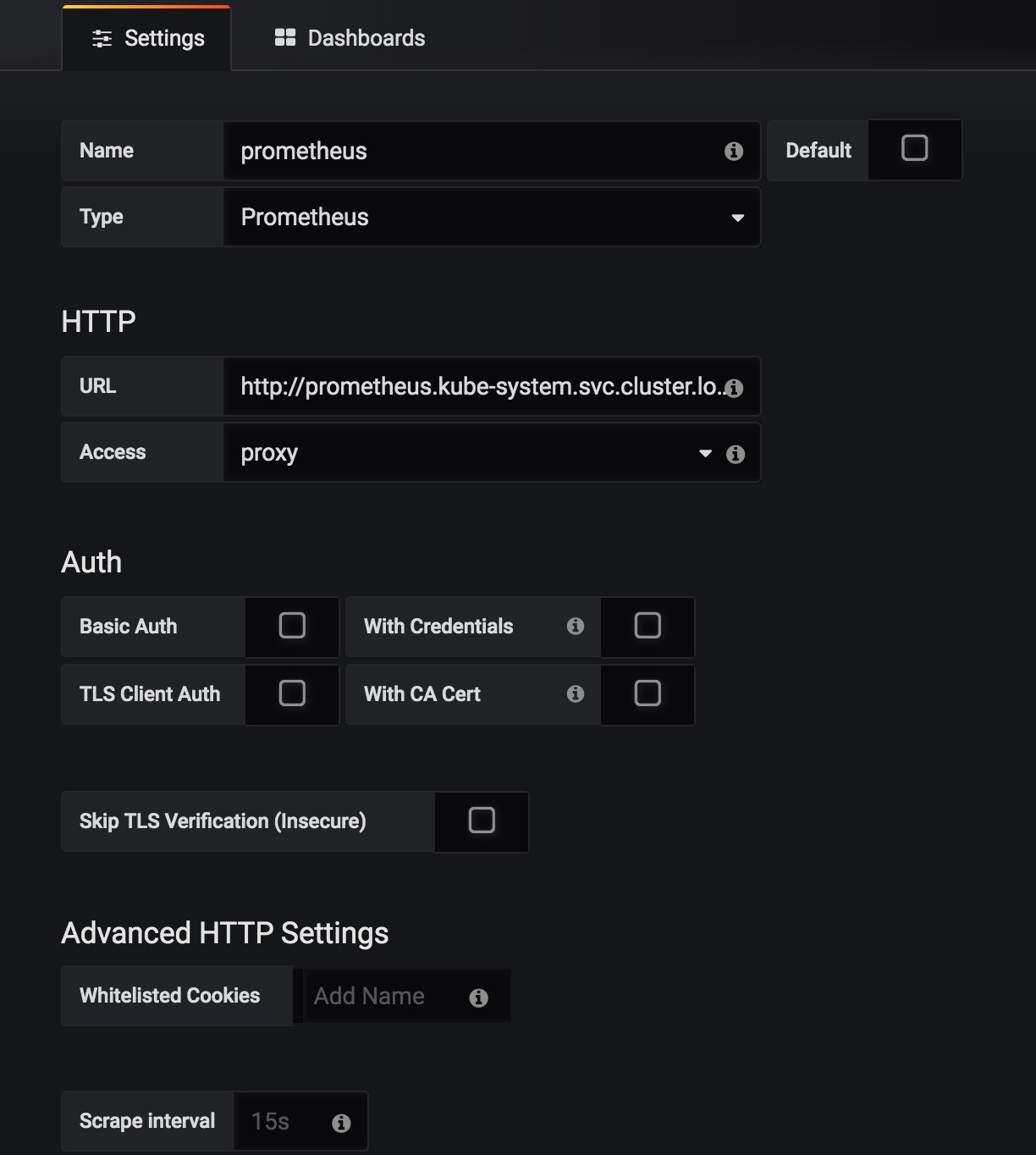Viewport: 1036px width, 1155px height.
Task: Click the URL input field
Action: pyautogui.click(x=492, y=386)
